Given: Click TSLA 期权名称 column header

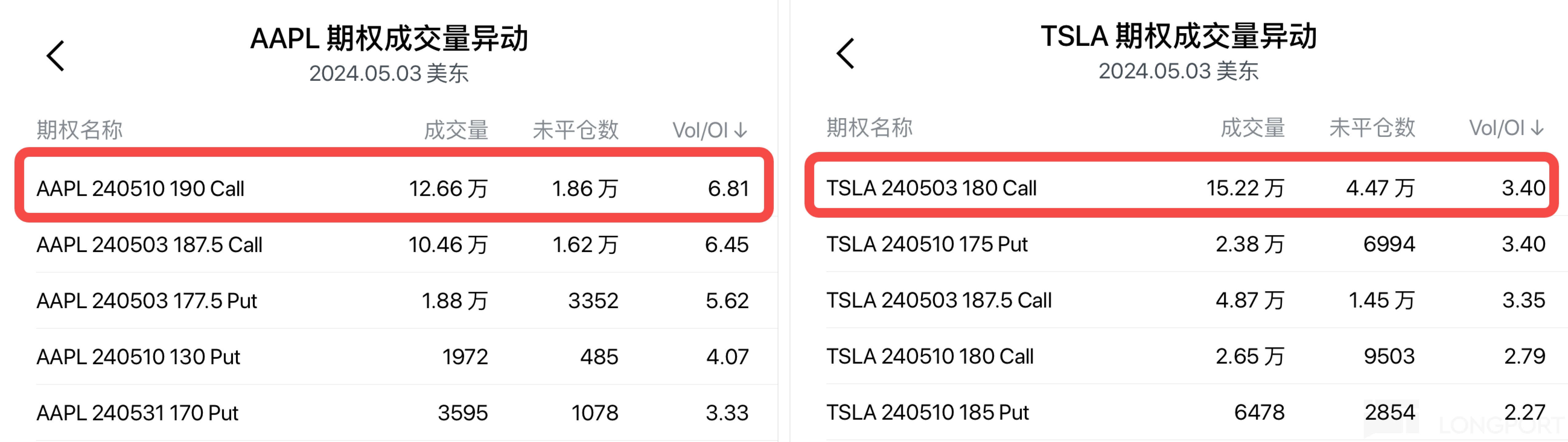Looking at the screenshot, I should [869, 128].
